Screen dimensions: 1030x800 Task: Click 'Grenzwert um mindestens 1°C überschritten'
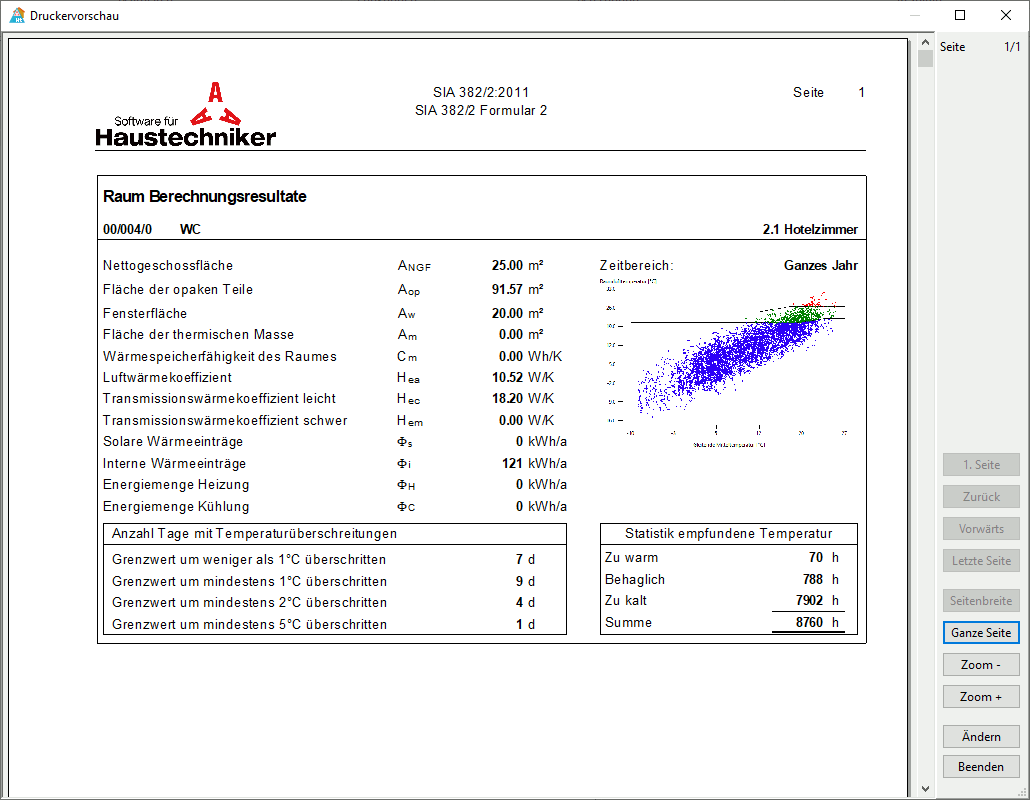point(250,581)
